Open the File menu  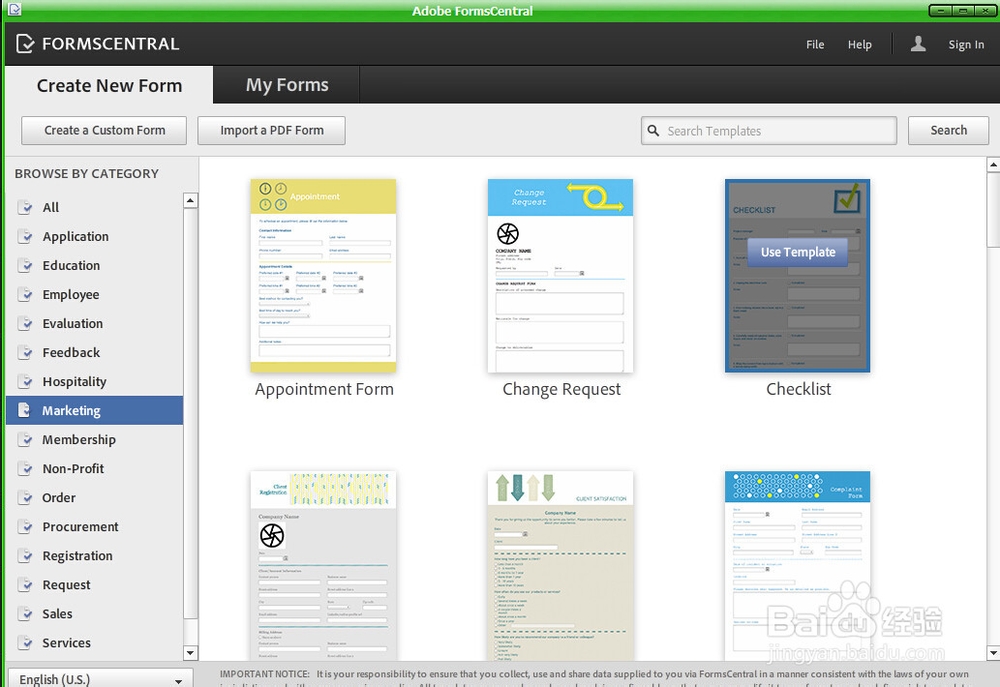814,44
